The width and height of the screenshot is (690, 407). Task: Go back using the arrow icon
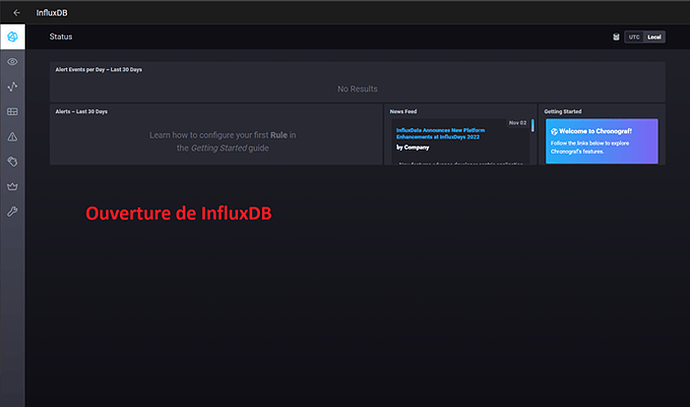coord(16,13)
